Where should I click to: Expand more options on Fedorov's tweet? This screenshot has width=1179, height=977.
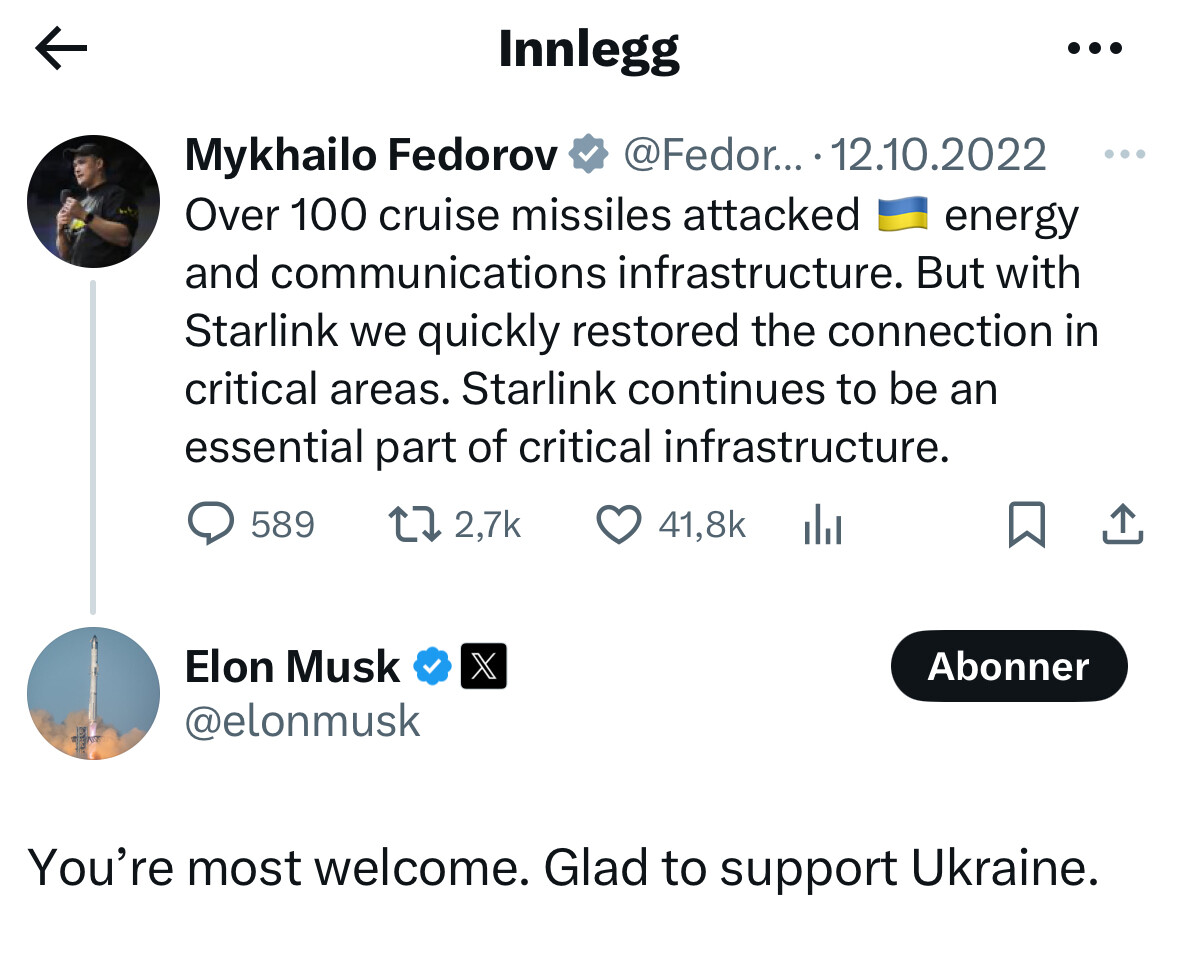click(1124, 155)
